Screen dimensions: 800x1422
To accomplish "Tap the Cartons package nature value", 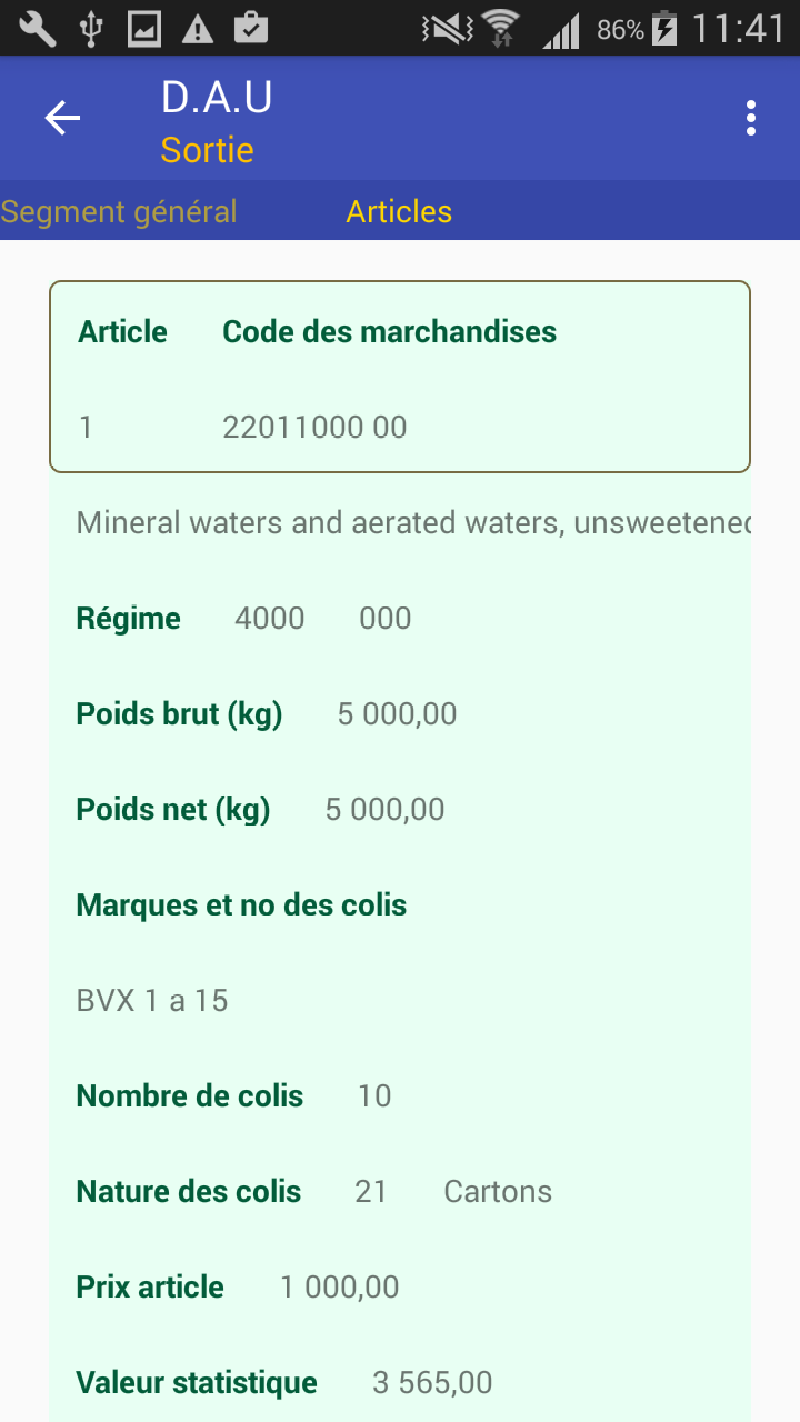I will [x=498, y=1192].
